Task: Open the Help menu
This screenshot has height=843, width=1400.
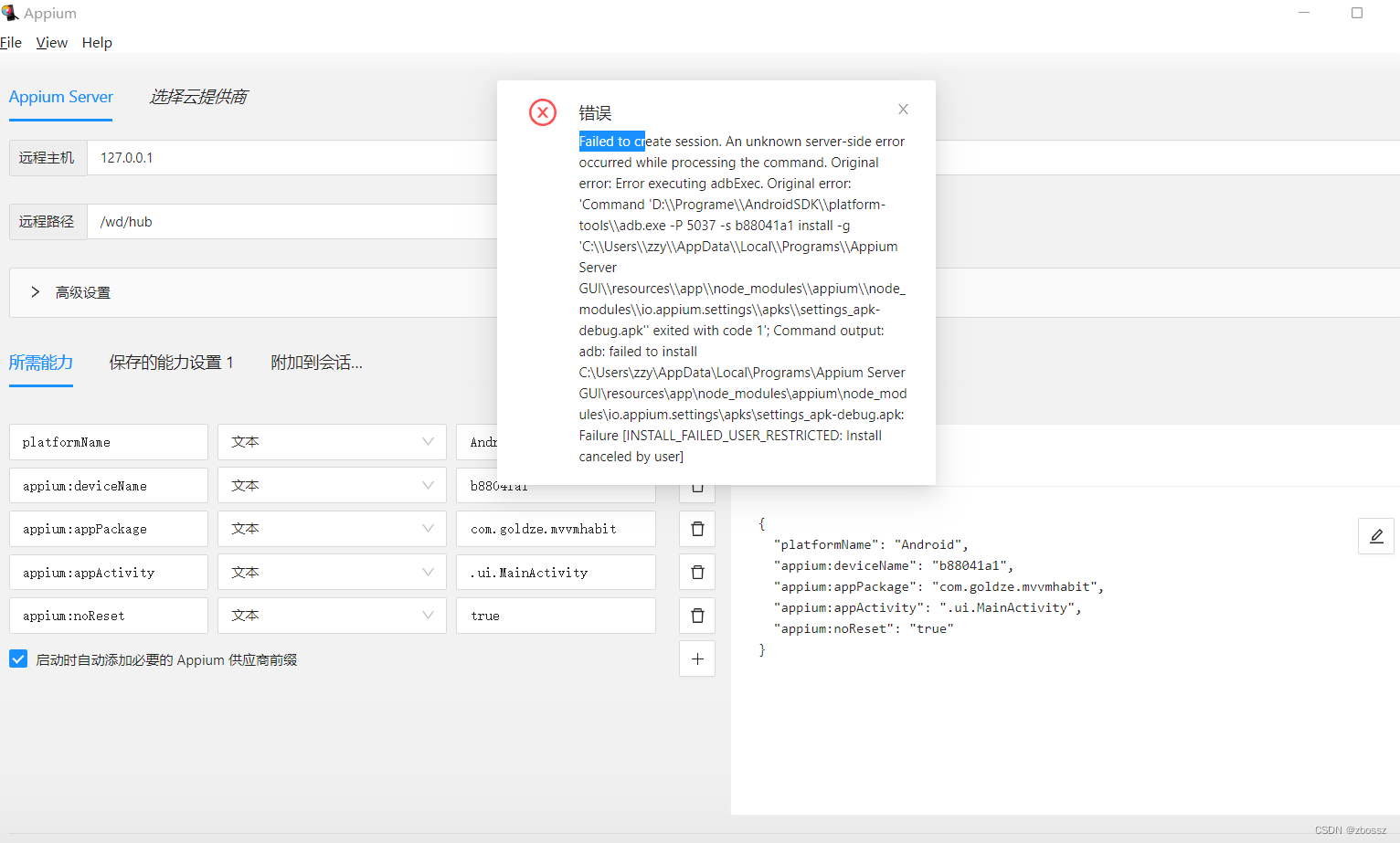Action: pos(97,42)
